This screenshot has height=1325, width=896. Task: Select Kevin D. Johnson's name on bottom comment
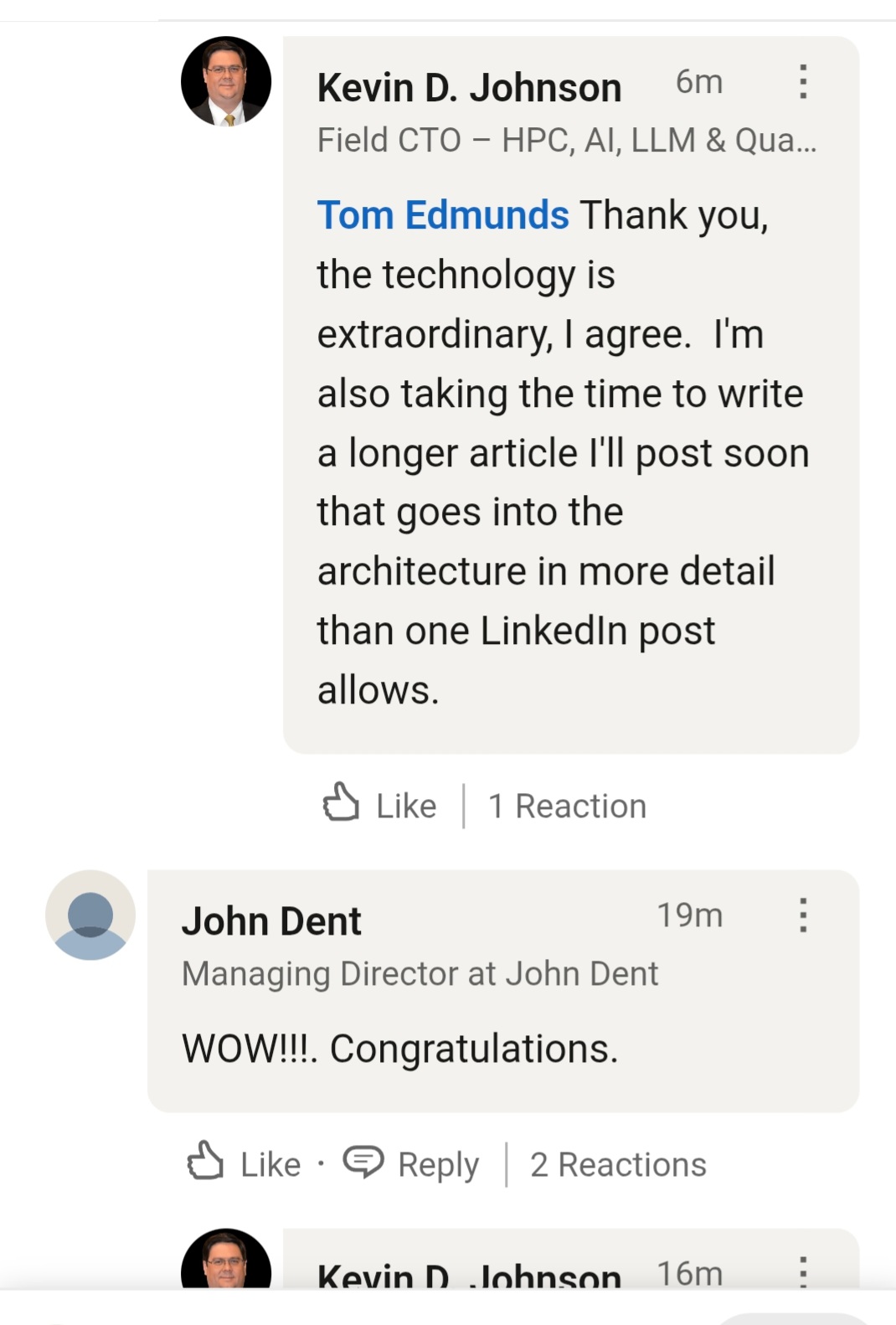click(x=467, y=1275)
